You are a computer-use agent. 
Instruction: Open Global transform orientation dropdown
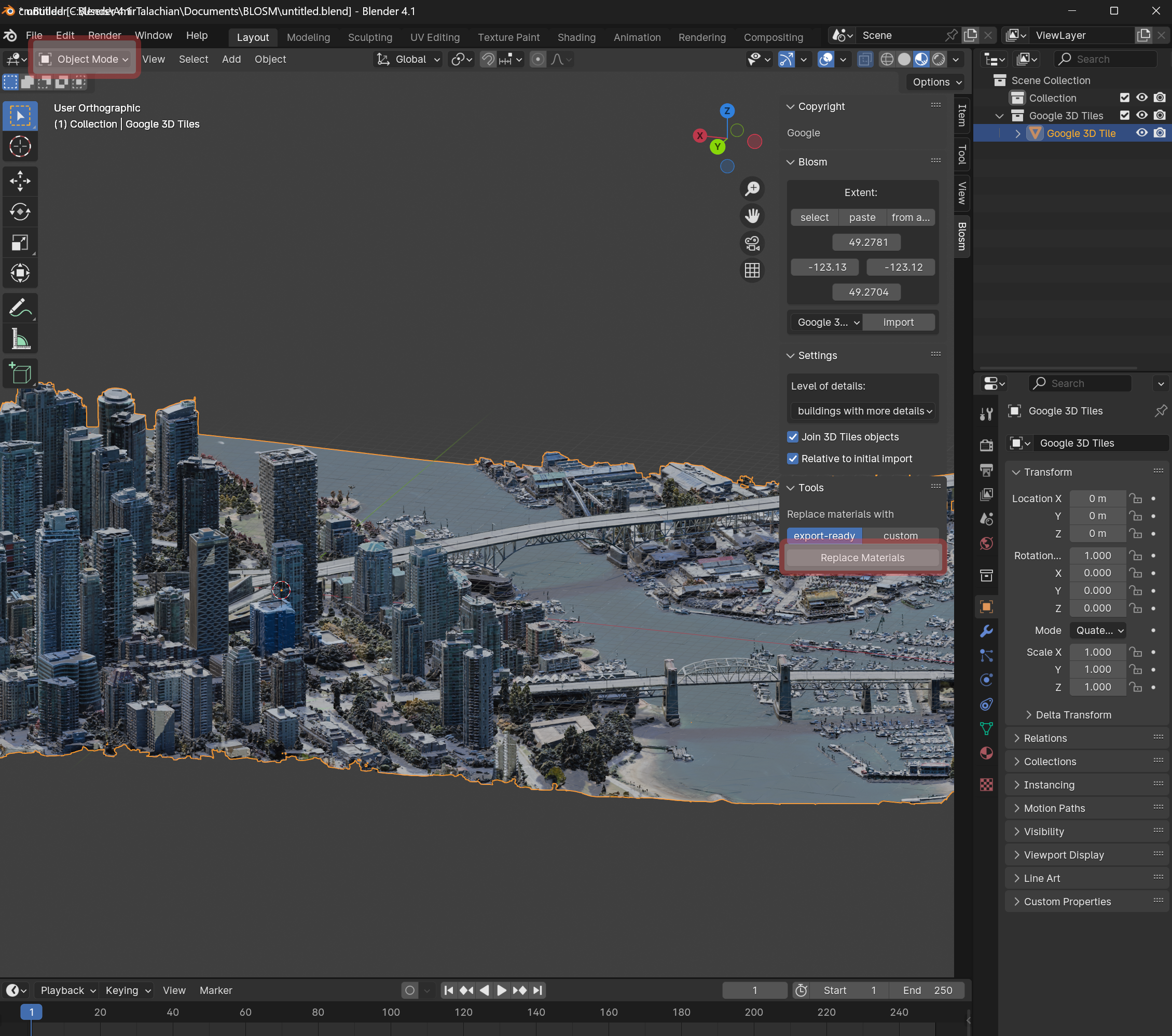click(408, 59)
